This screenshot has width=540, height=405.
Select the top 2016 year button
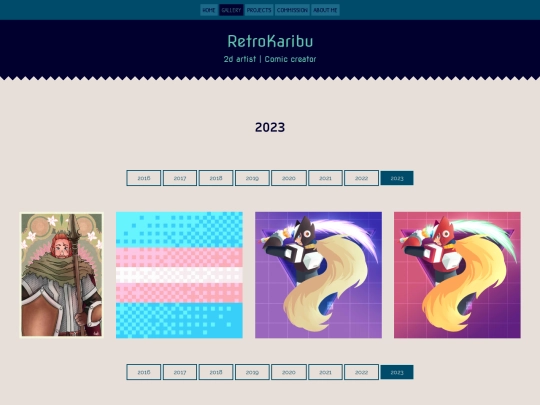click(x=144, y=178)
